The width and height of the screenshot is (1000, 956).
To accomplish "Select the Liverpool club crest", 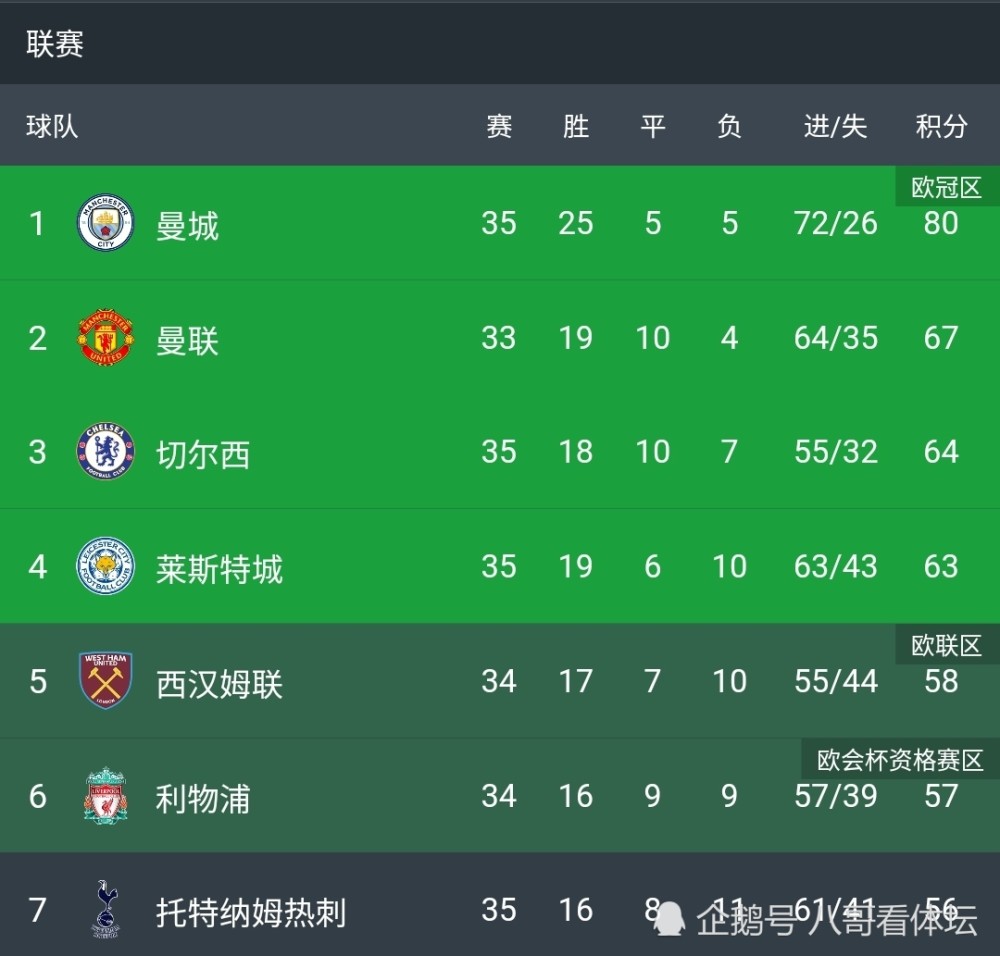I will [x=105, y=795].
